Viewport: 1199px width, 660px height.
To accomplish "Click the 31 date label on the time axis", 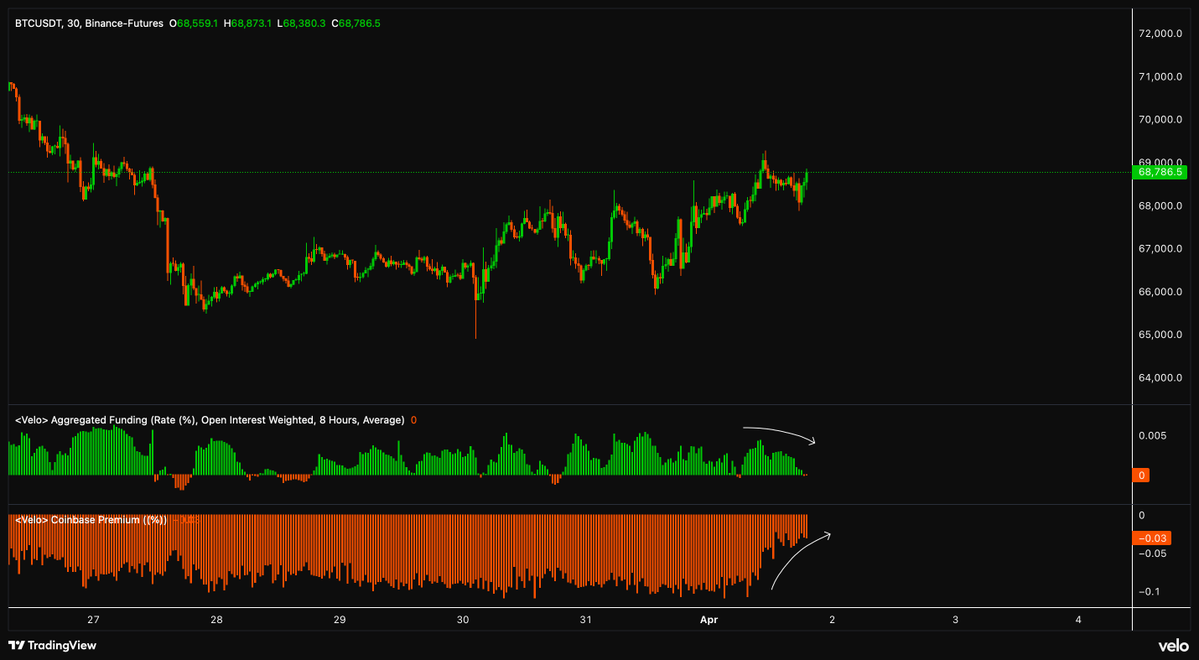I will [585, 620].
